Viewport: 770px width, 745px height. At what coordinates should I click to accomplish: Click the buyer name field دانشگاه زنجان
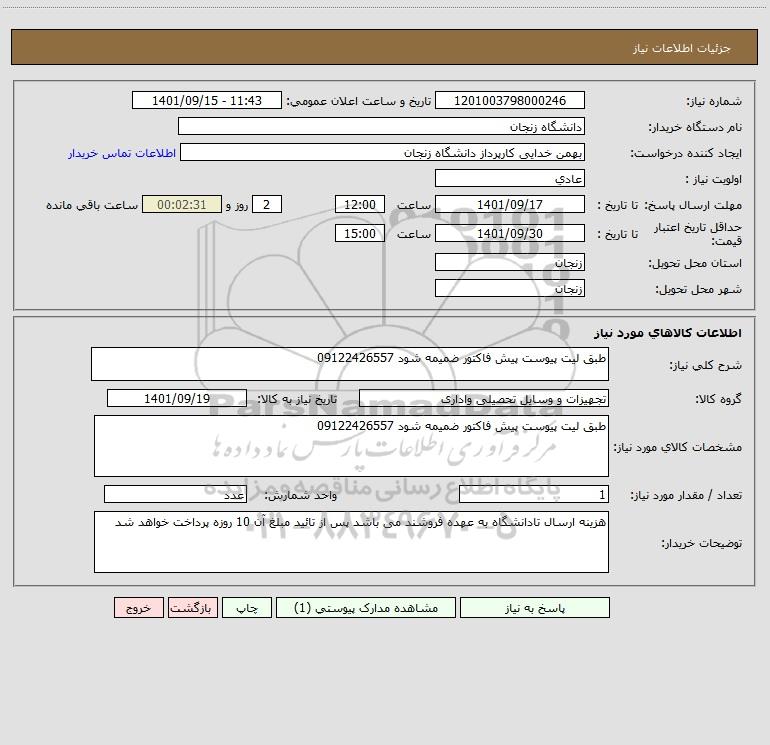[381, 126]
